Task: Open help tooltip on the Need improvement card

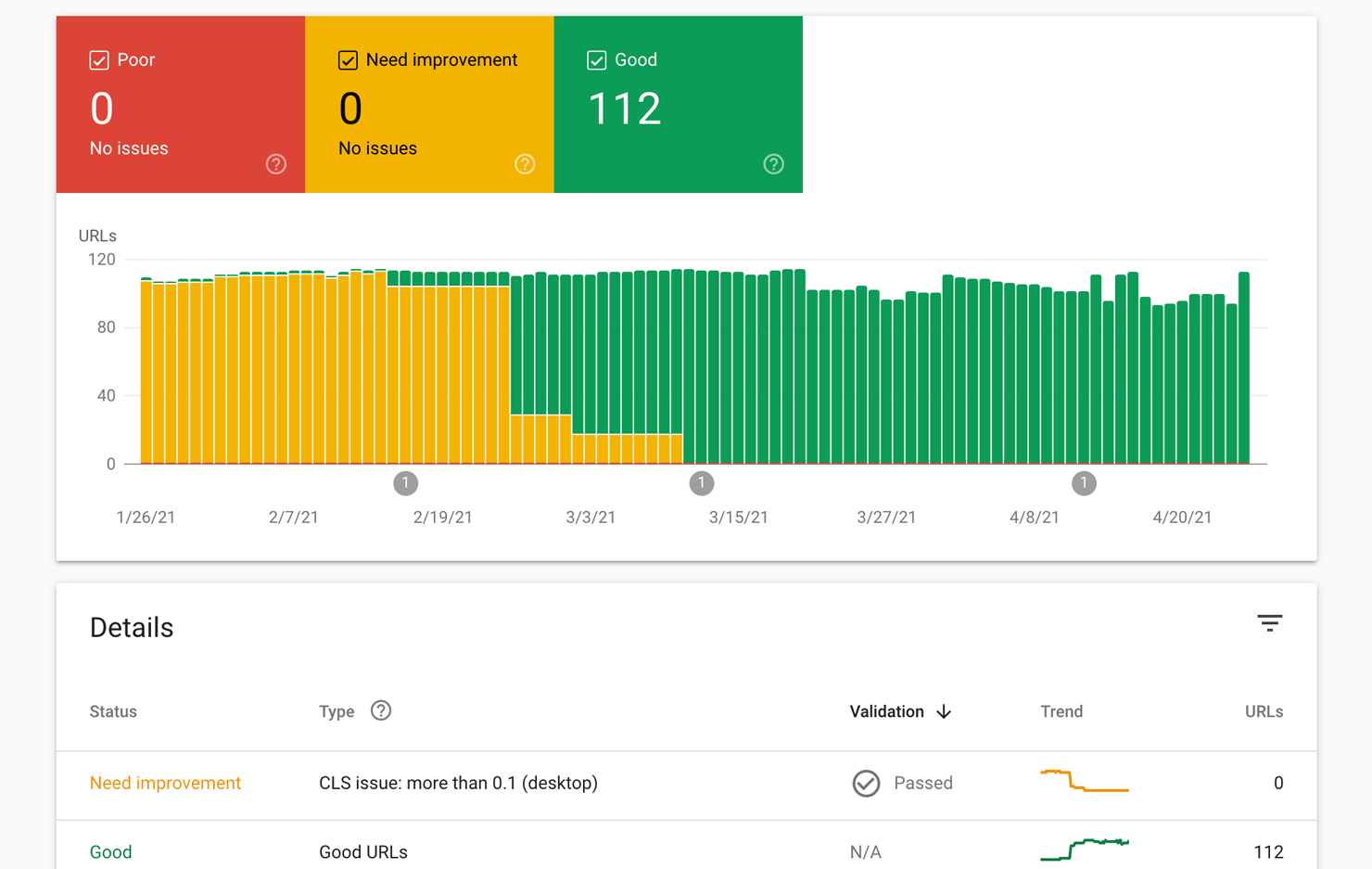Action: (x=525, y=164)
